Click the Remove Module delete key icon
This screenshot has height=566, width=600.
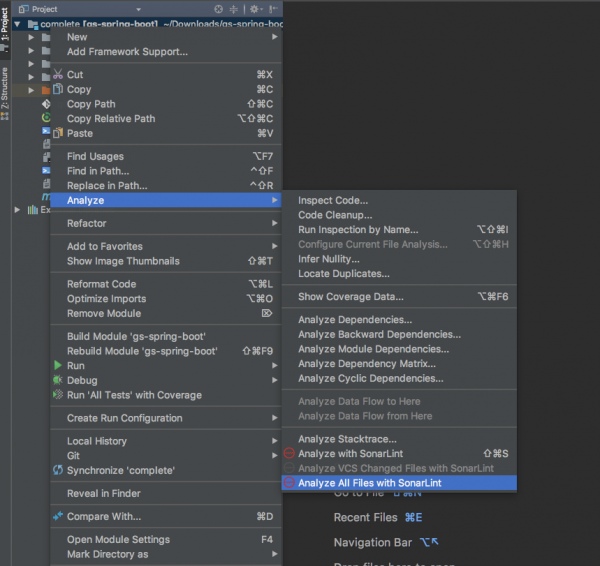(267, 313)
